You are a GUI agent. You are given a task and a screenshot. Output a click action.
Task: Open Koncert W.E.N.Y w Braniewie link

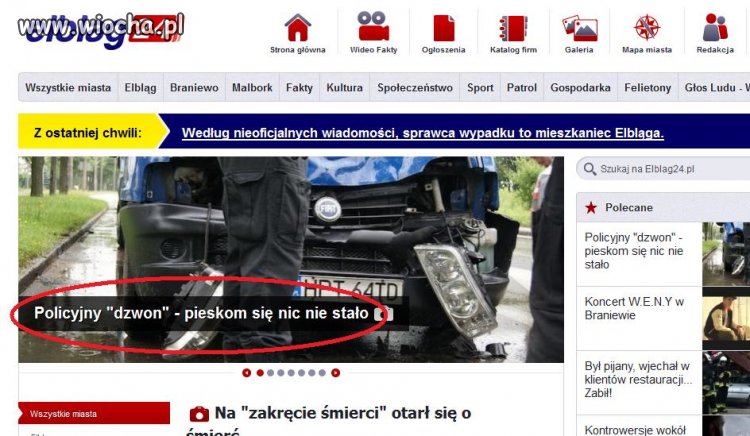(x=634, y=308)
